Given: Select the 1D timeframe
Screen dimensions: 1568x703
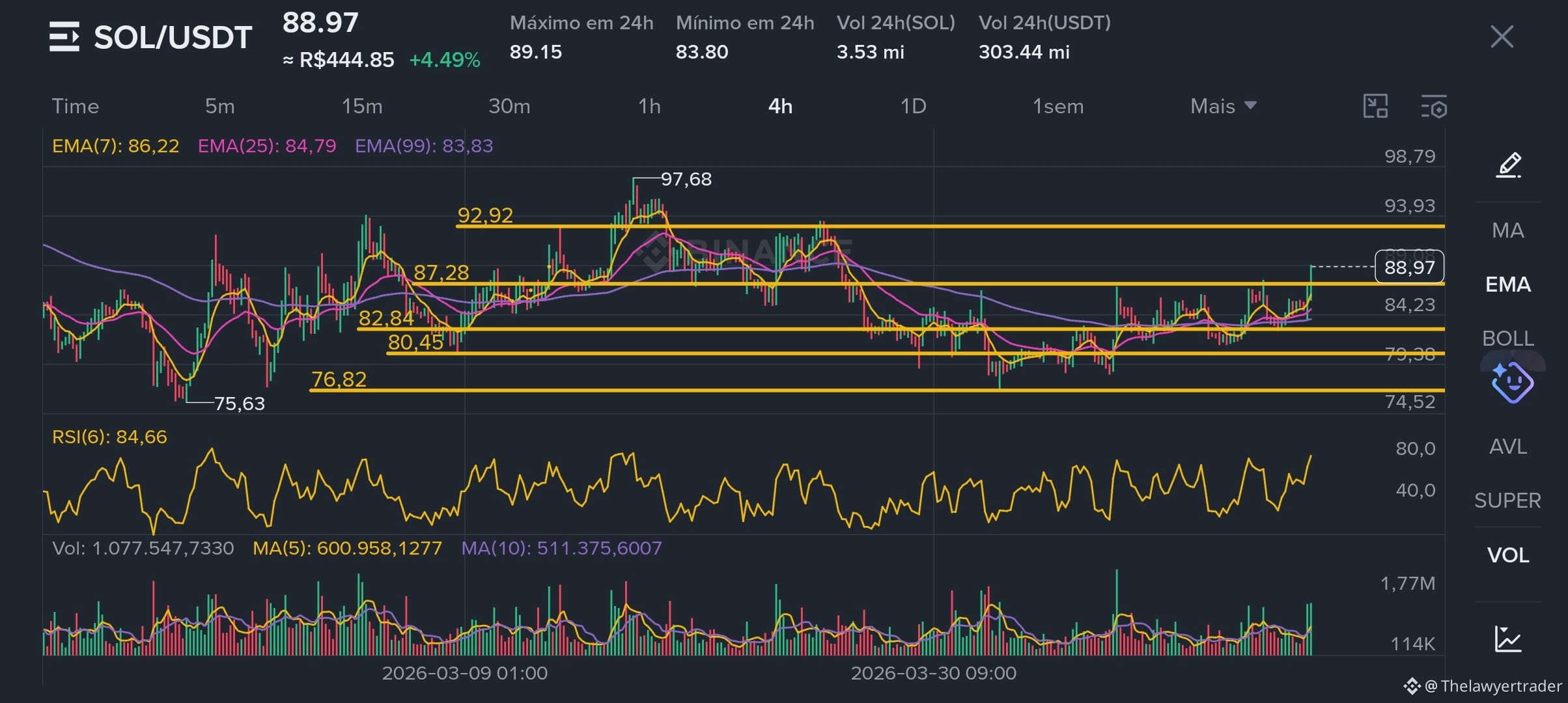Looking at the screenshot, I should 913,106.
